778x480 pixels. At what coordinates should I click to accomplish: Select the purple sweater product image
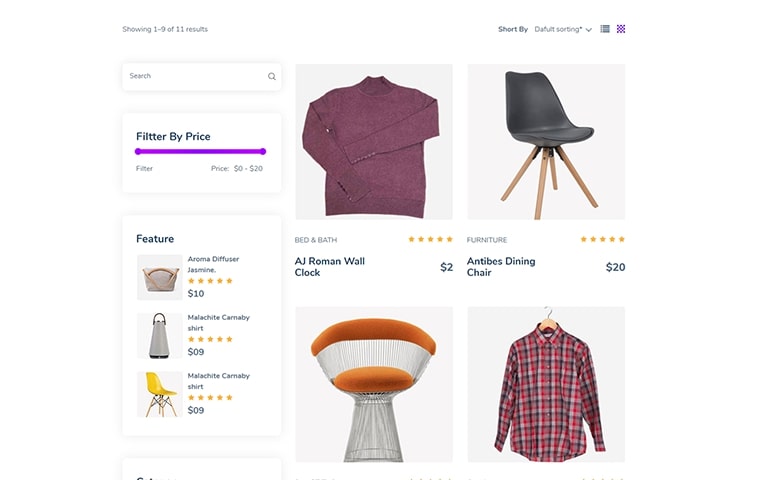tap(374, 141)
